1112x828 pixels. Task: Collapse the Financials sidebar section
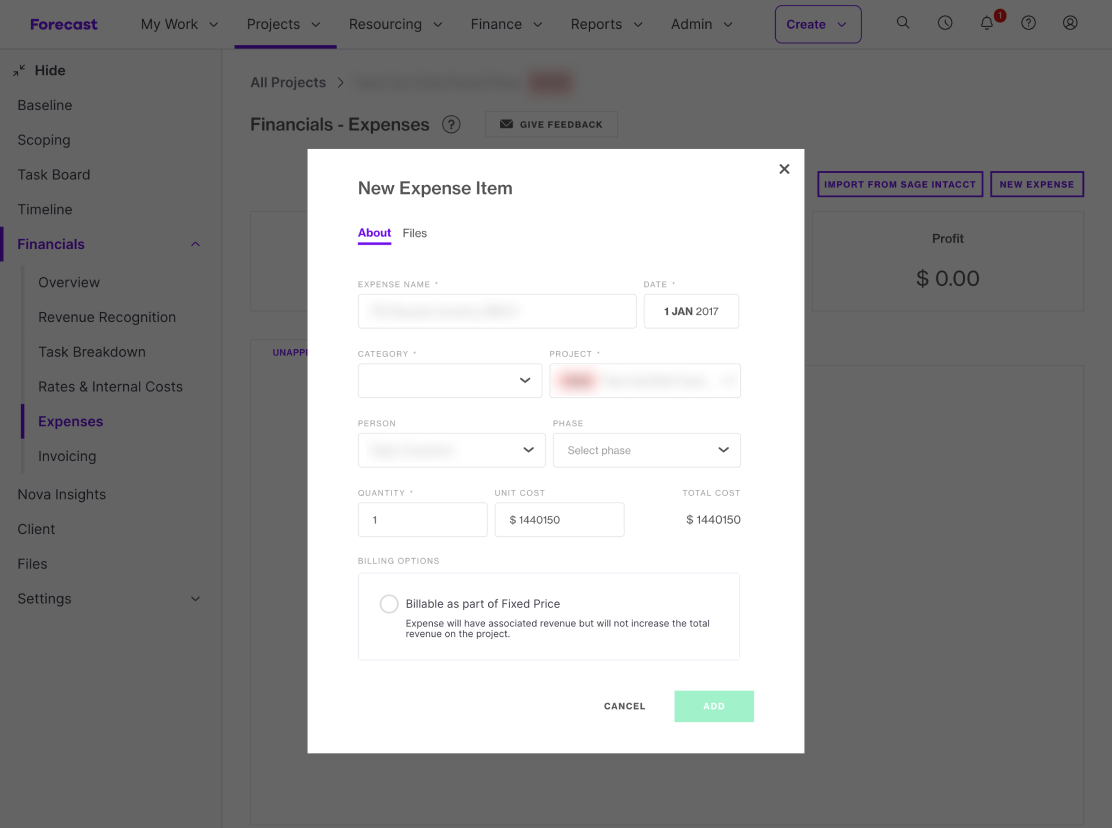[x=195, y=245]
